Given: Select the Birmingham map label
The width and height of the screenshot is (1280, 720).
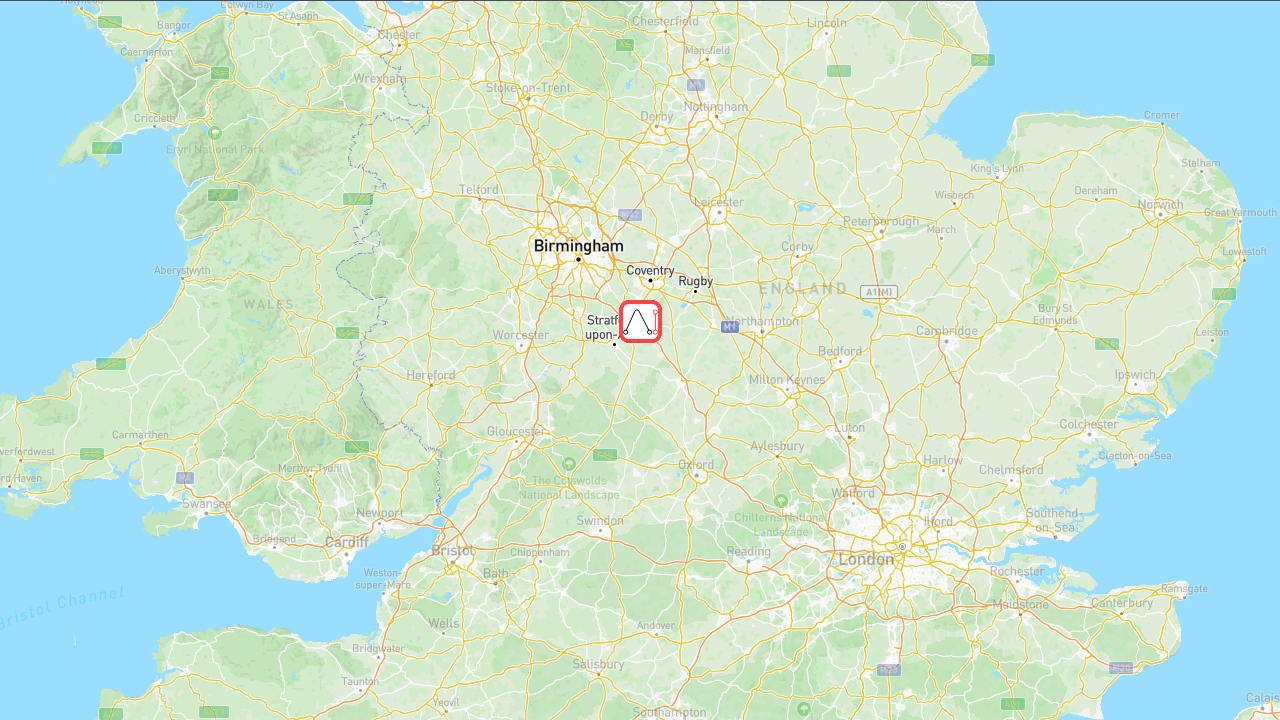Looking at the screenshot, I should [578, 246].
